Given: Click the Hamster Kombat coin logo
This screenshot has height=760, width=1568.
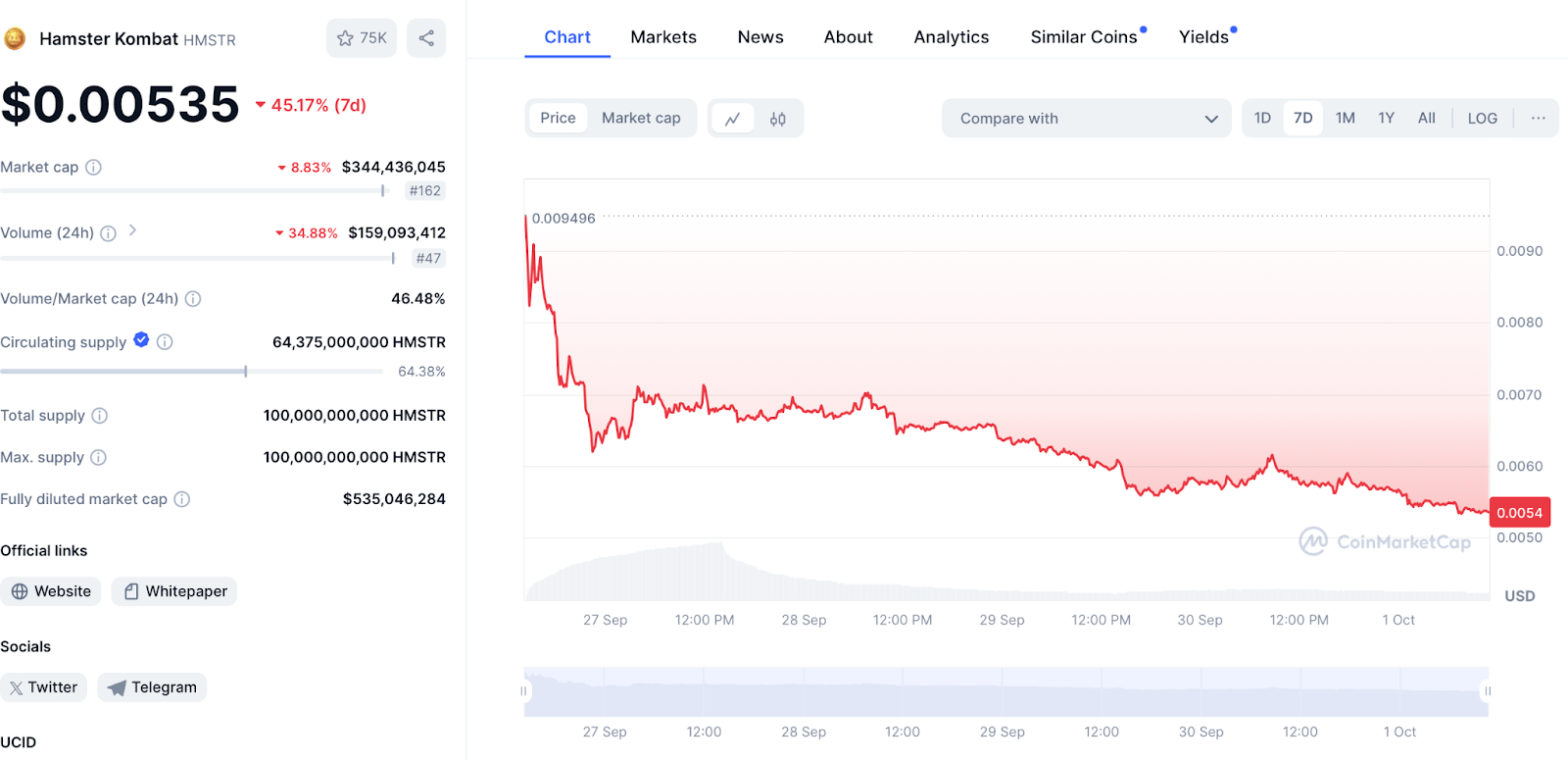Looking at the screenshot, I should 15,39.
